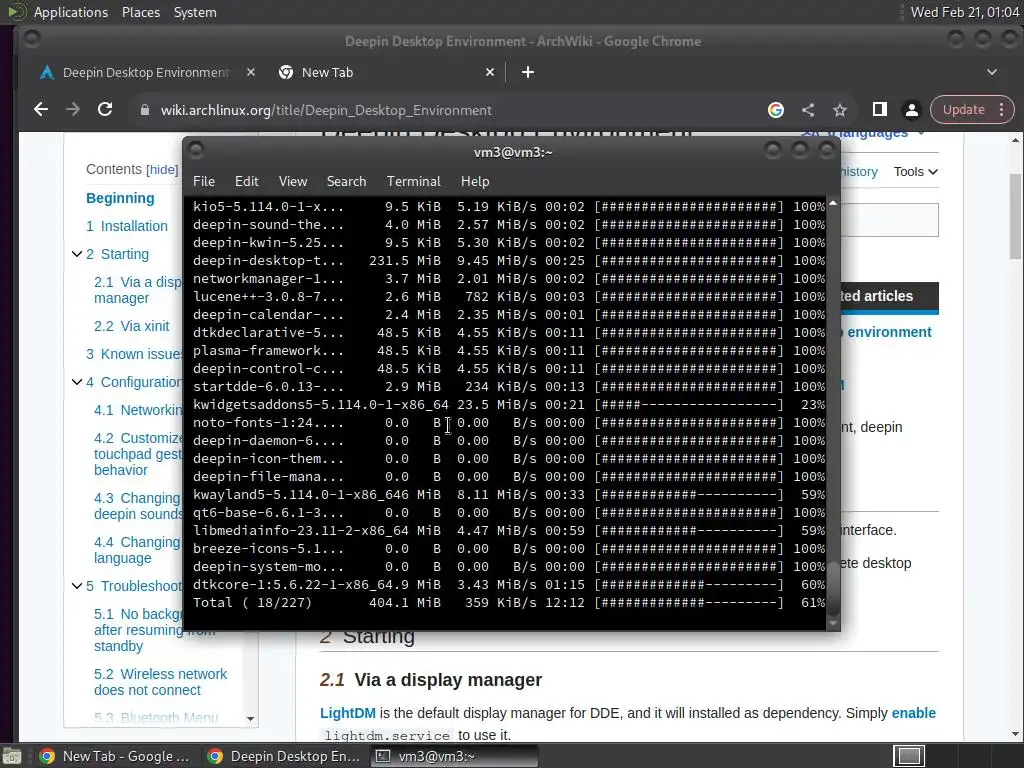Open terminal File menu
This screenshot has height=768, width=1024.
click(x=204, y=182)
